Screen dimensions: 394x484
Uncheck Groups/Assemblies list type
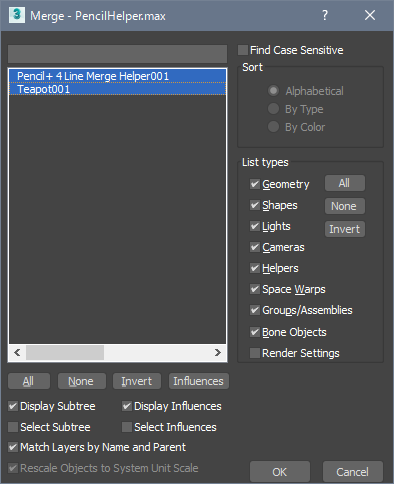(255, 310)
